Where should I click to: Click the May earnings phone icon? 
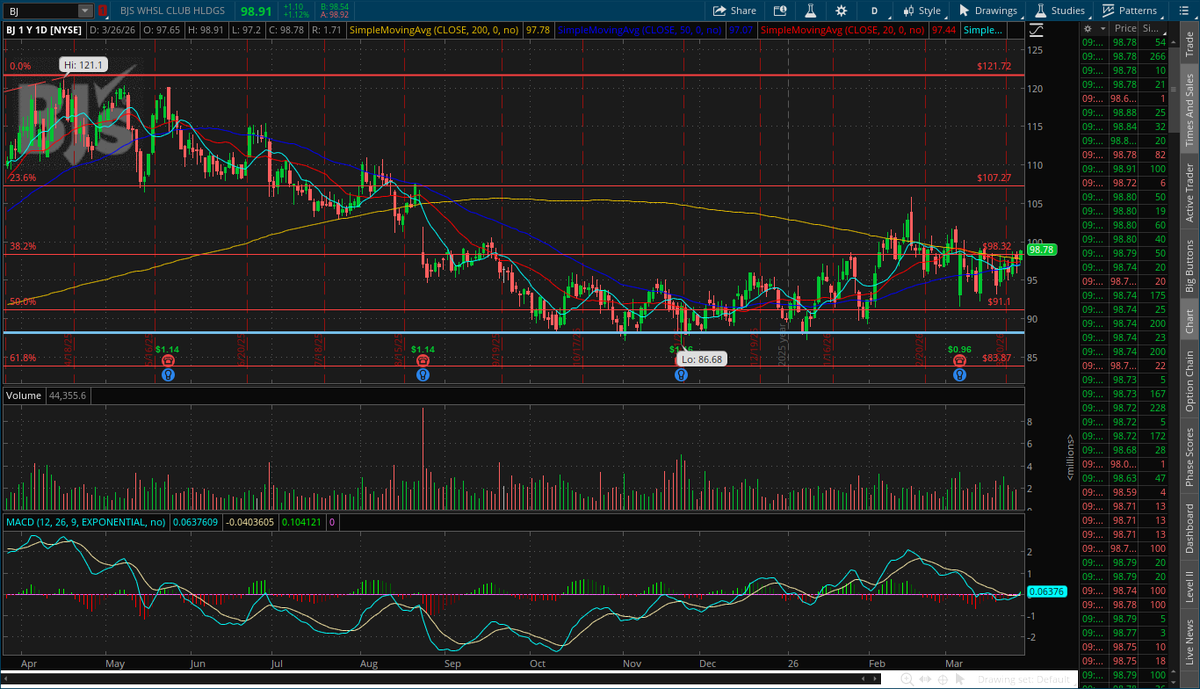point(167,360)
